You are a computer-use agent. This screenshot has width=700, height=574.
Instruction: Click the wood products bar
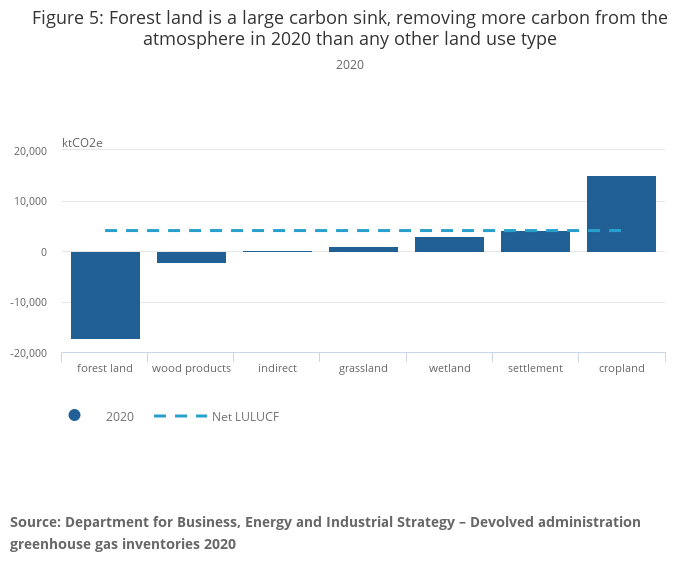pyautogui.click(x=191, y=257)
